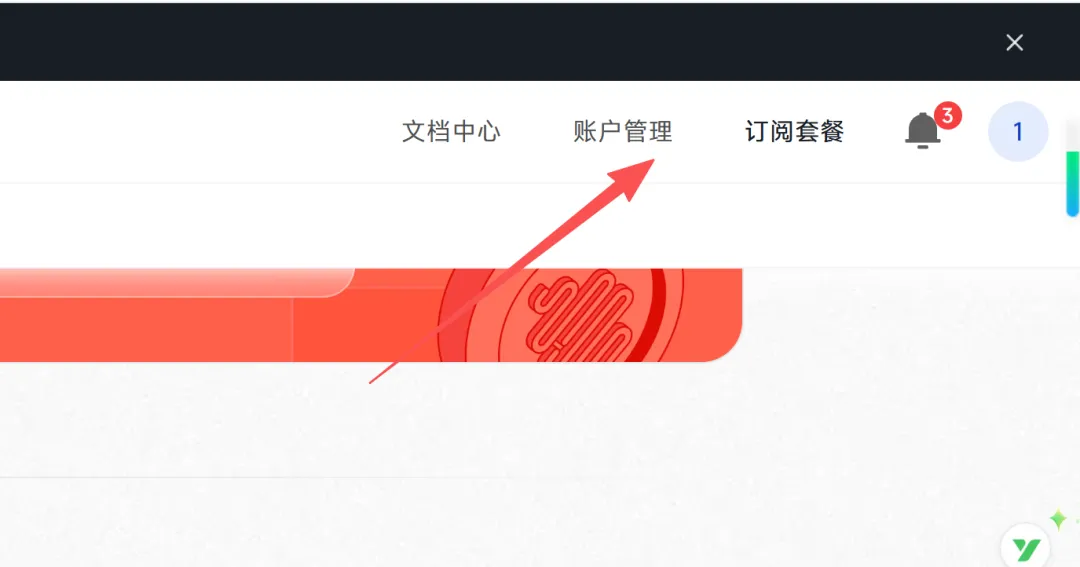The height and width of the screenshot is (567, 1080).
Task: Visit the documentation center link 文档中心
Action: [451, 132]
